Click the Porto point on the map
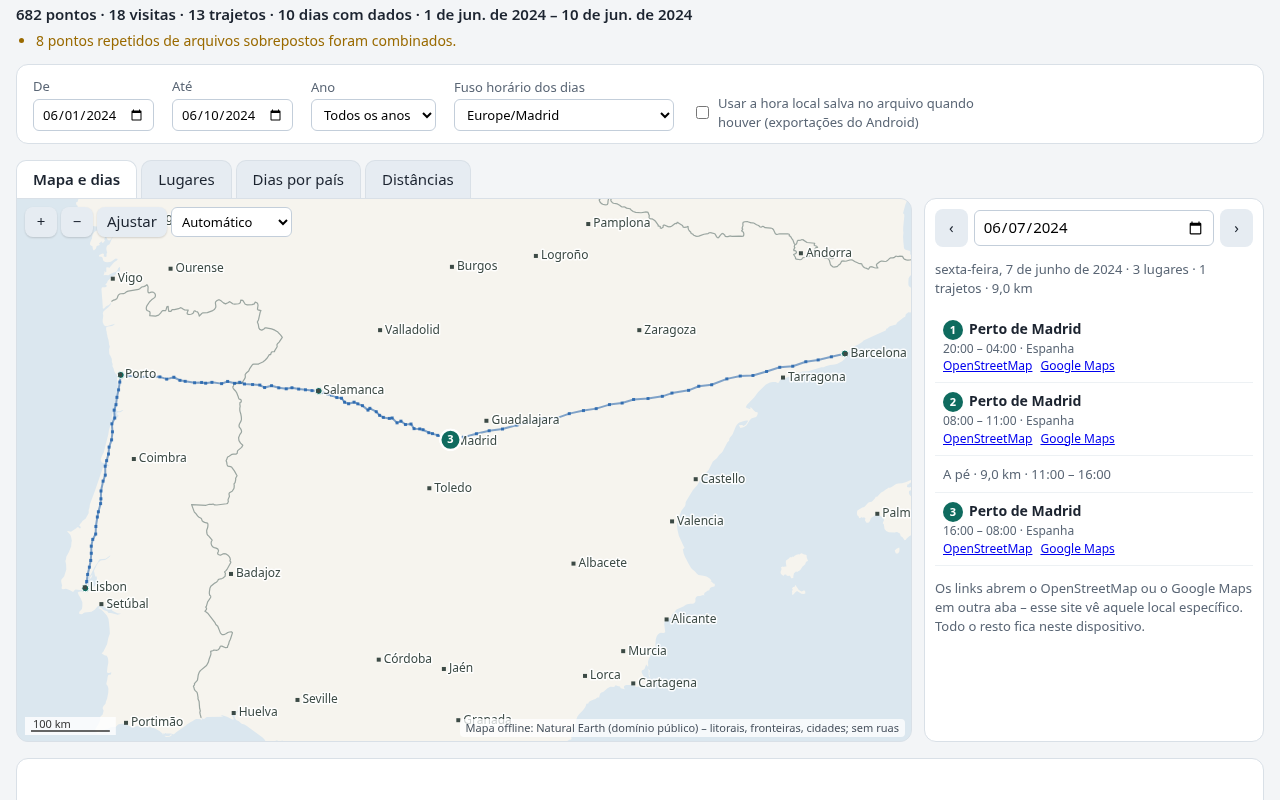The width and height of the screenshot is (1280, 800). (120, 375)
